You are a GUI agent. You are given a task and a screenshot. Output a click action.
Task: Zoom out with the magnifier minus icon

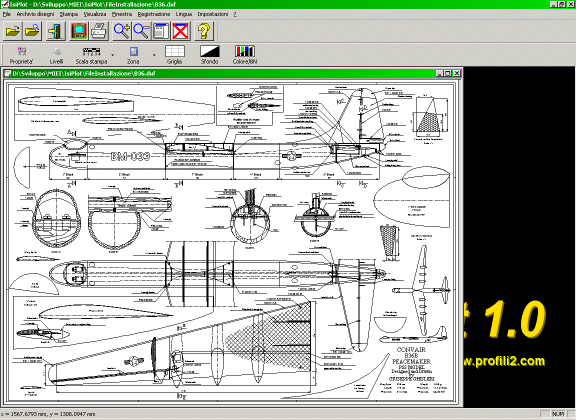(x=141, y=31)
